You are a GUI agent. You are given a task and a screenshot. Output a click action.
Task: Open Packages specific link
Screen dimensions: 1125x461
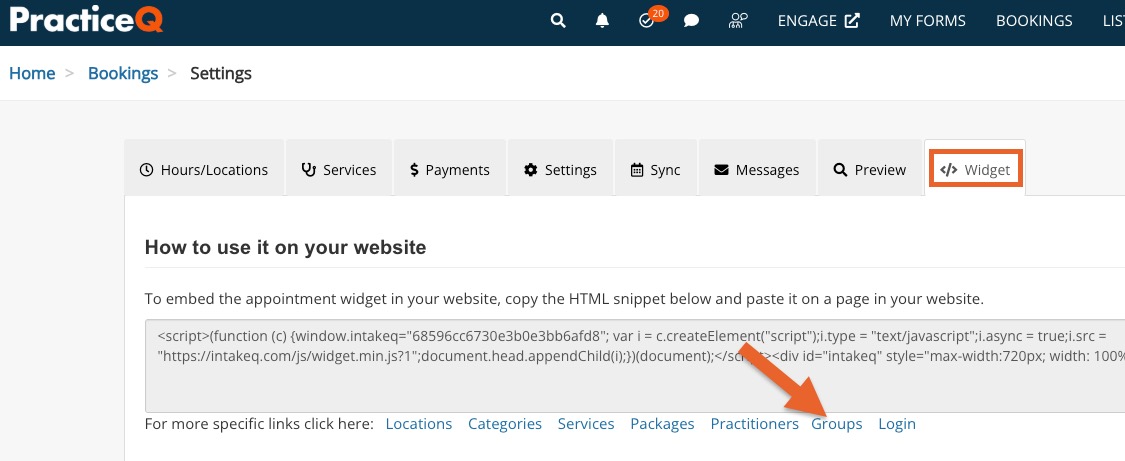coord(662,424)
